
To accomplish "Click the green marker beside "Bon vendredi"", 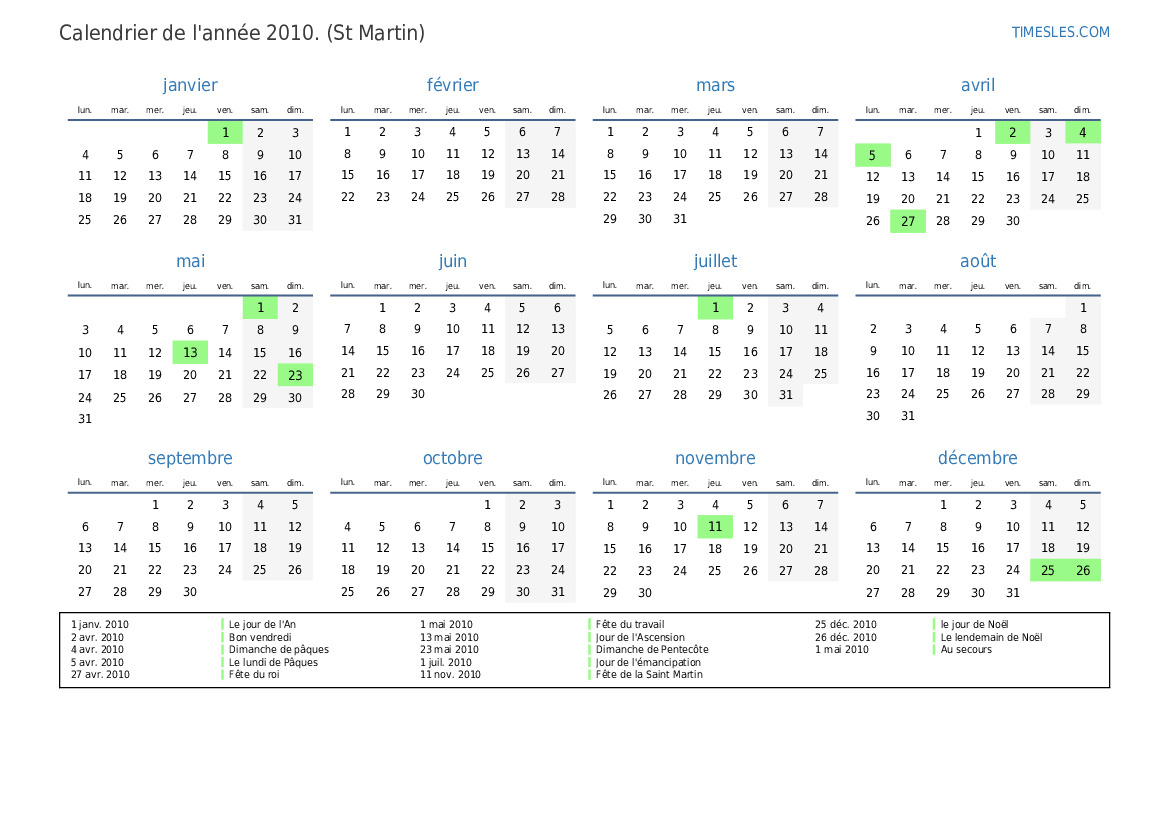I will (222, 637).
